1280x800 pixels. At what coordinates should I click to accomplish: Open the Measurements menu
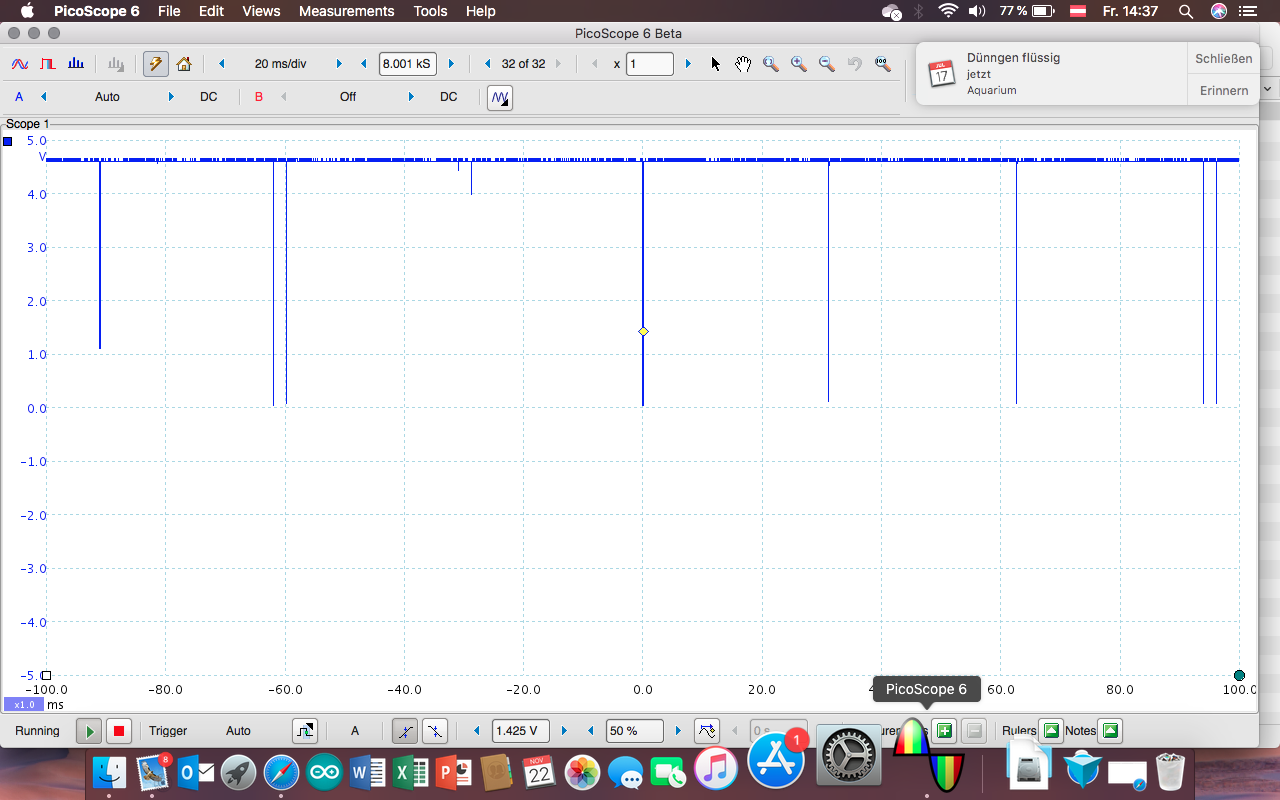[346, 11]
